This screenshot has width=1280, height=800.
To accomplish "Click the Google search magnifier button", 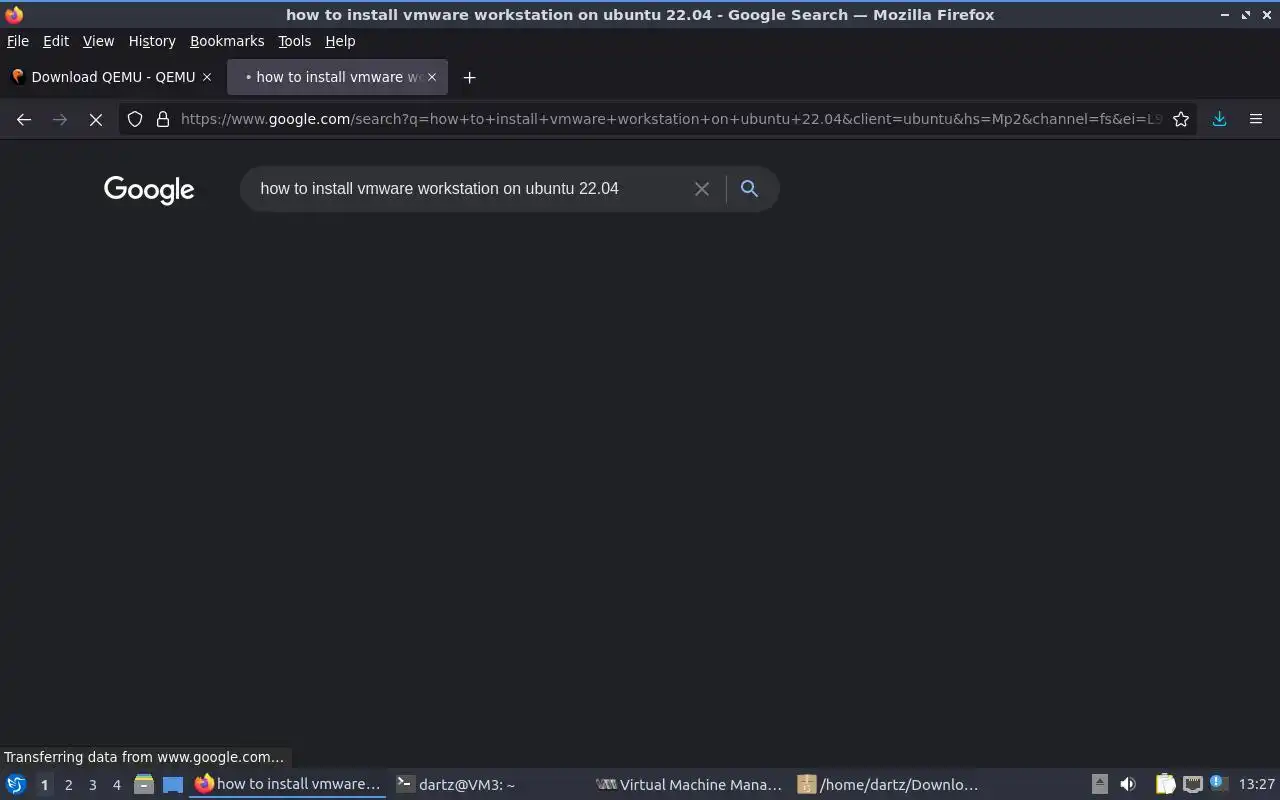I will pos(749,188).
